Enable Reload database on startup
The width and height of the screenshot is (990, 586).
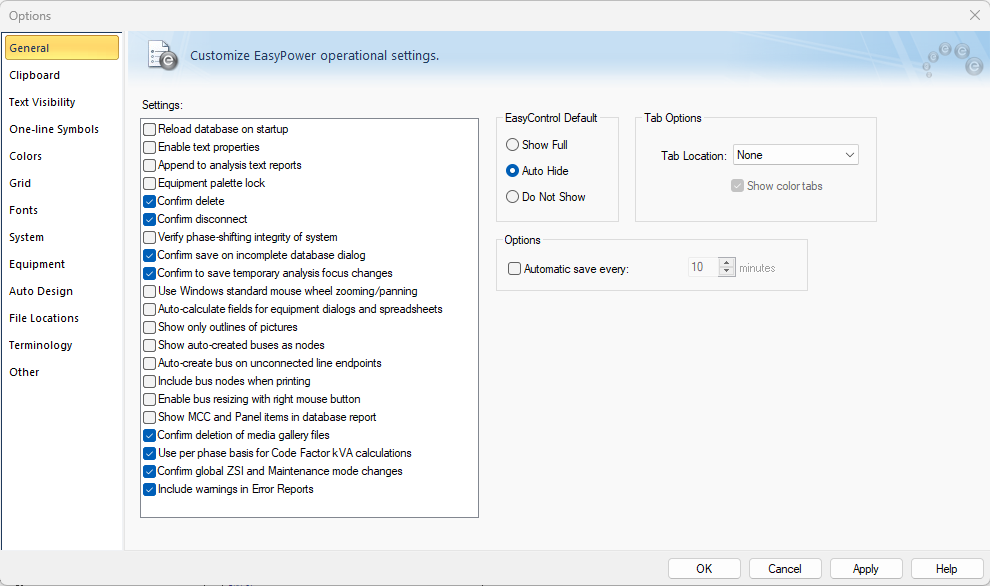(x=150, y=129)
